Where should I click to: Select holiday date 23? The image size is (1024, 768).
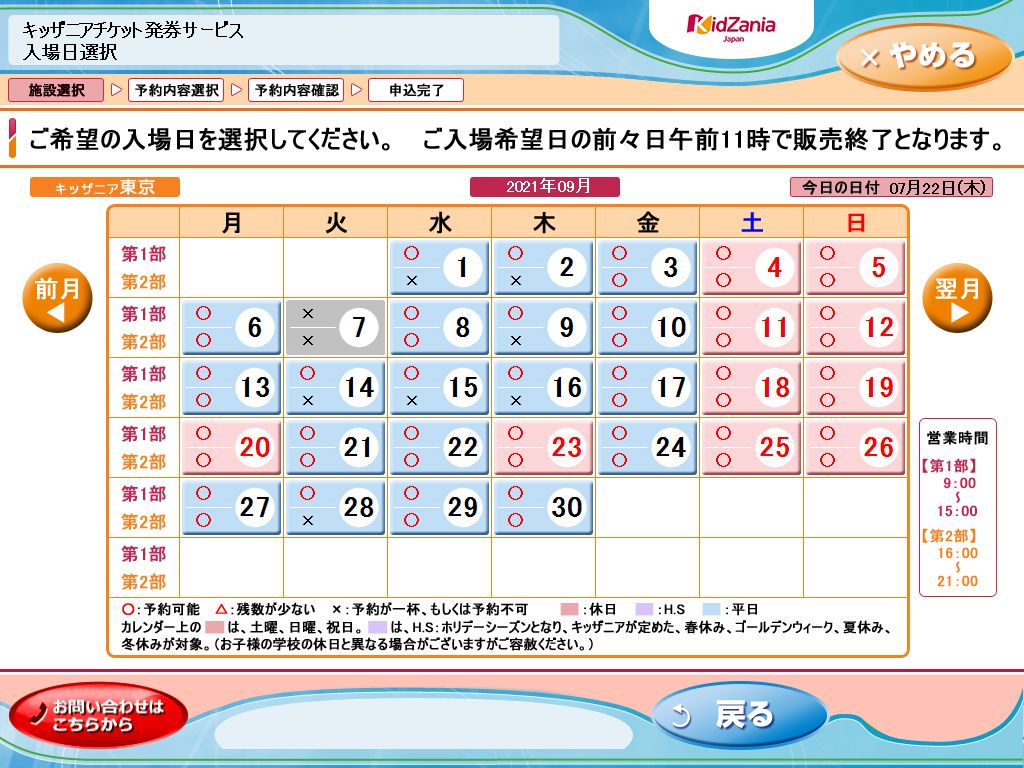coord(543,447)
